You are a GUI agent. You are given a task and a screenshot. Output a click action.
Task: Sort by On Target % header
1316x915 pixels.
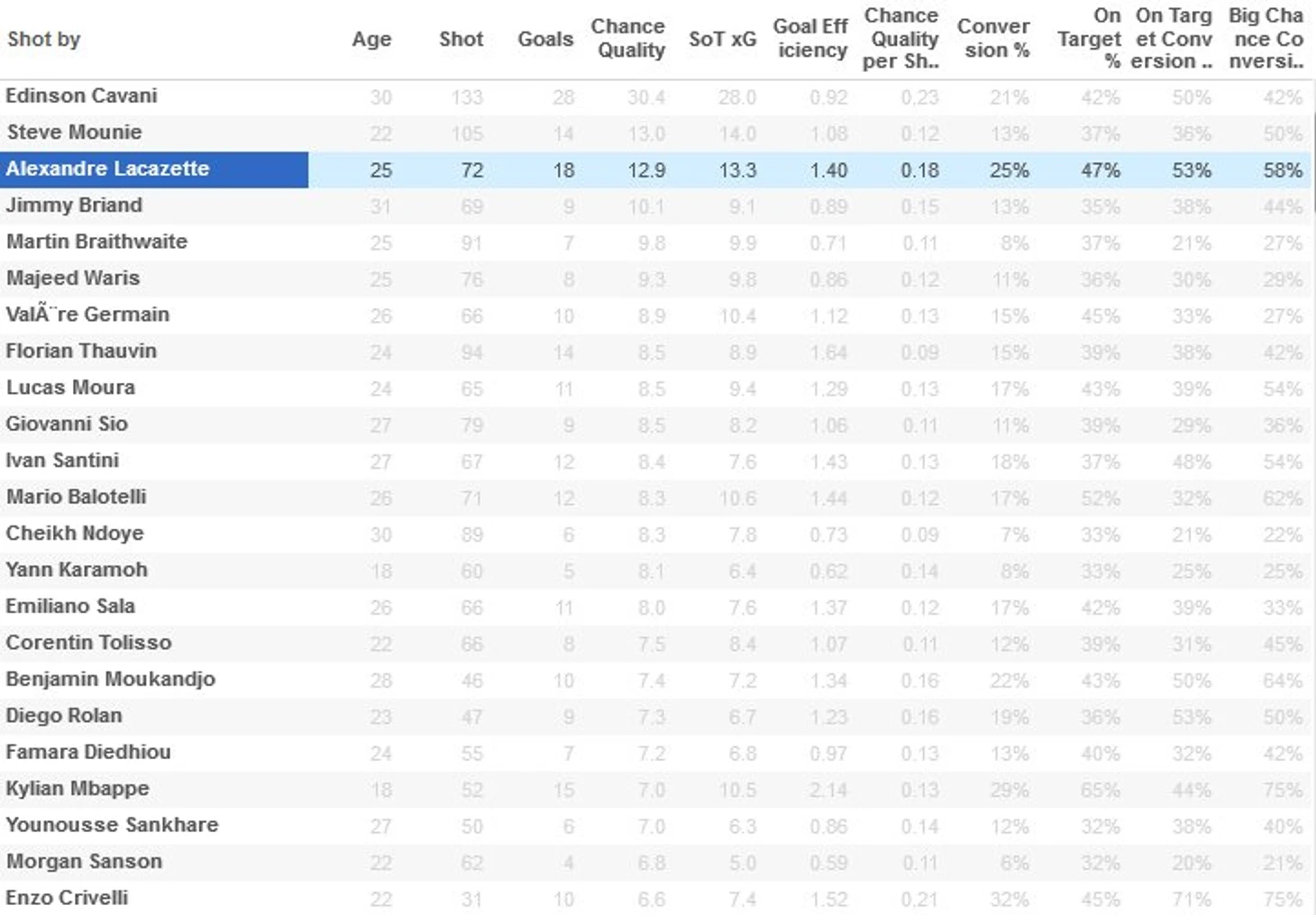coord(1090,39)
